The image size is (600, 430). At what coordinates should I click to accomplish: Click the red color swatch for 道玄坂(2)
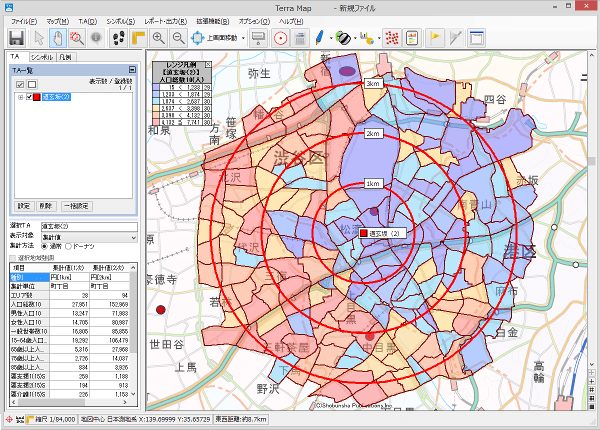37,97
